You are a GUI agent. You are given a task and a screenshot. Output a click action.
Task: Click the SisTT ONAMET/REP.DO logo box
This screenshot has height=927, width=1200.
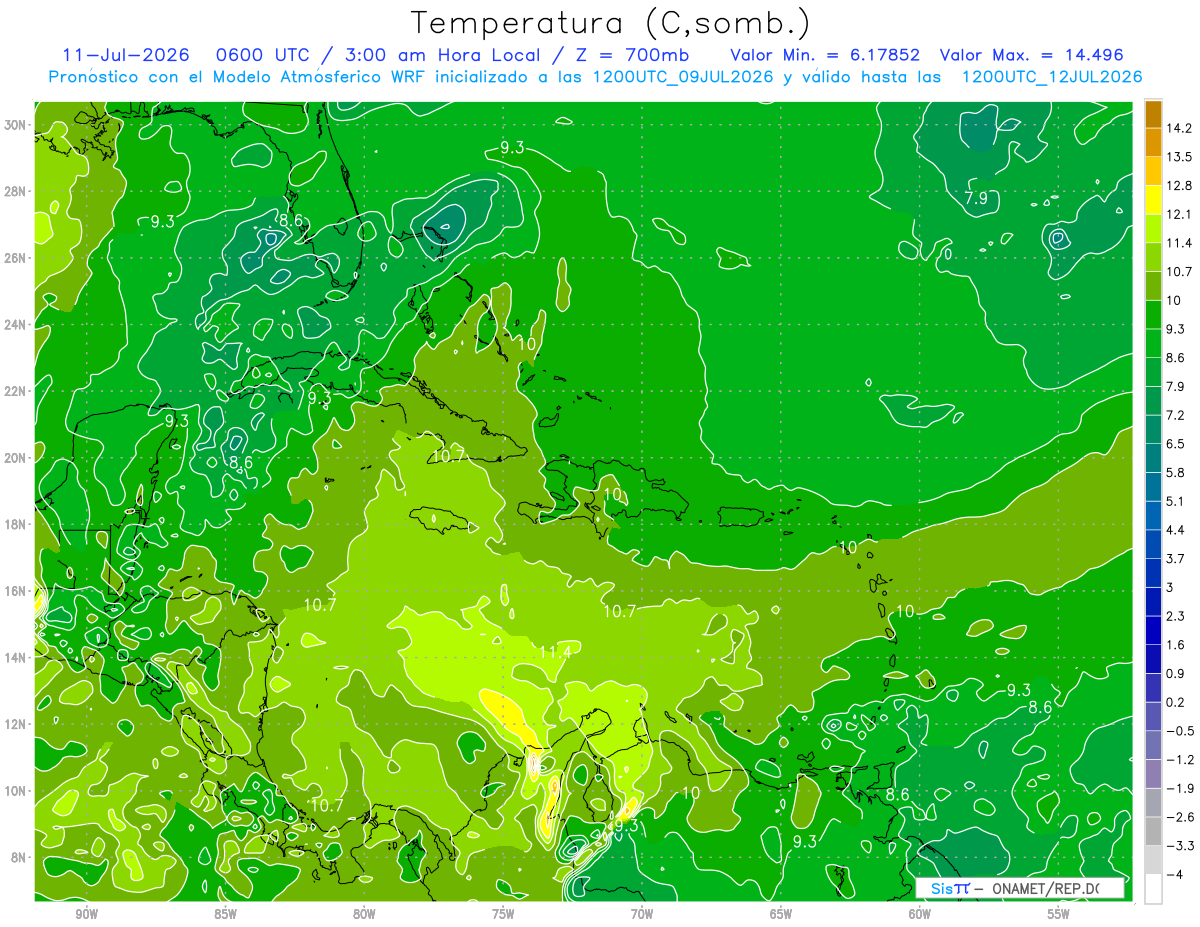point(1020,888)
